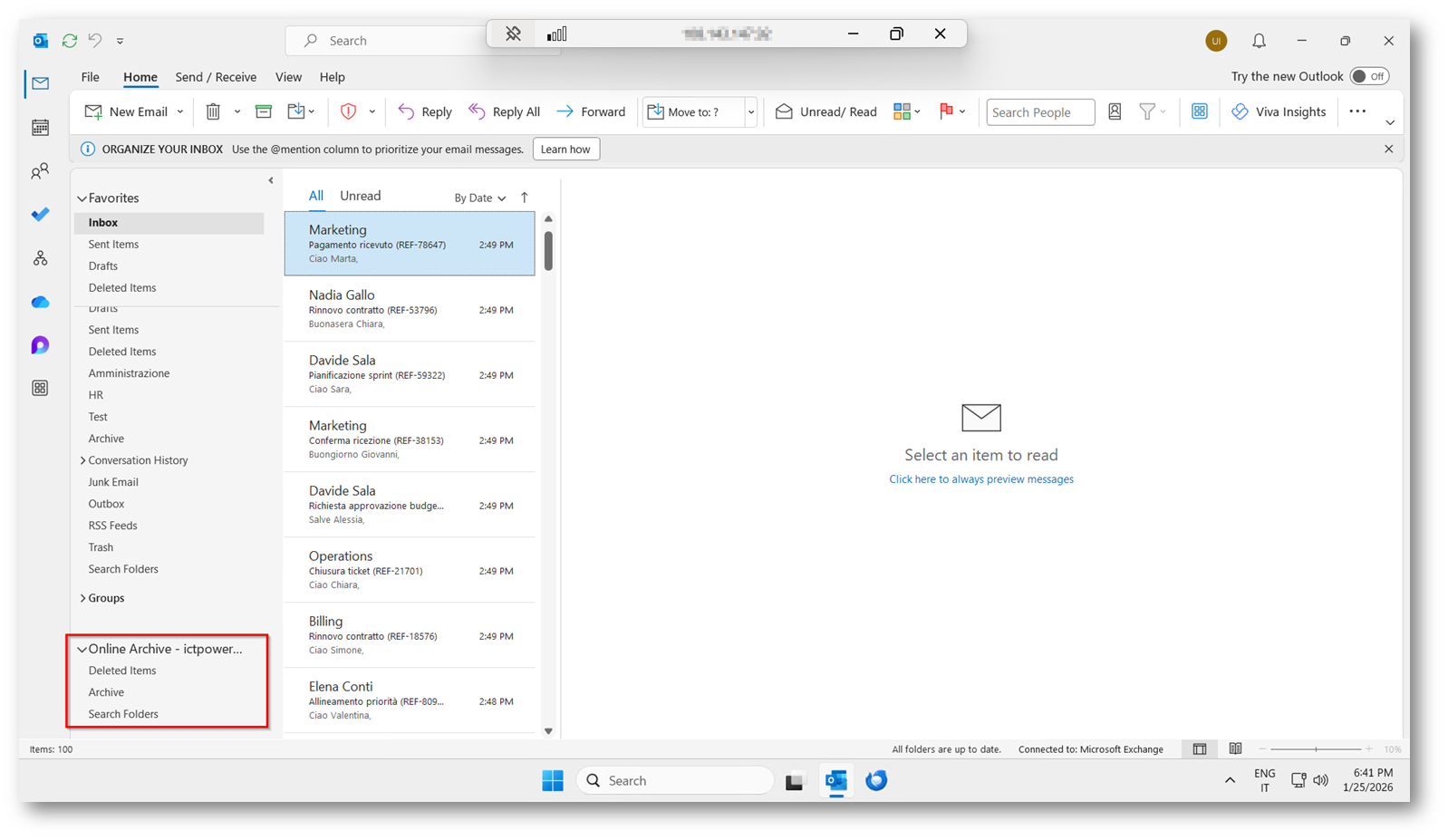1448x840 pixels.
Task: Open the By Date sort dropdown
Action: tap(479, 198)
